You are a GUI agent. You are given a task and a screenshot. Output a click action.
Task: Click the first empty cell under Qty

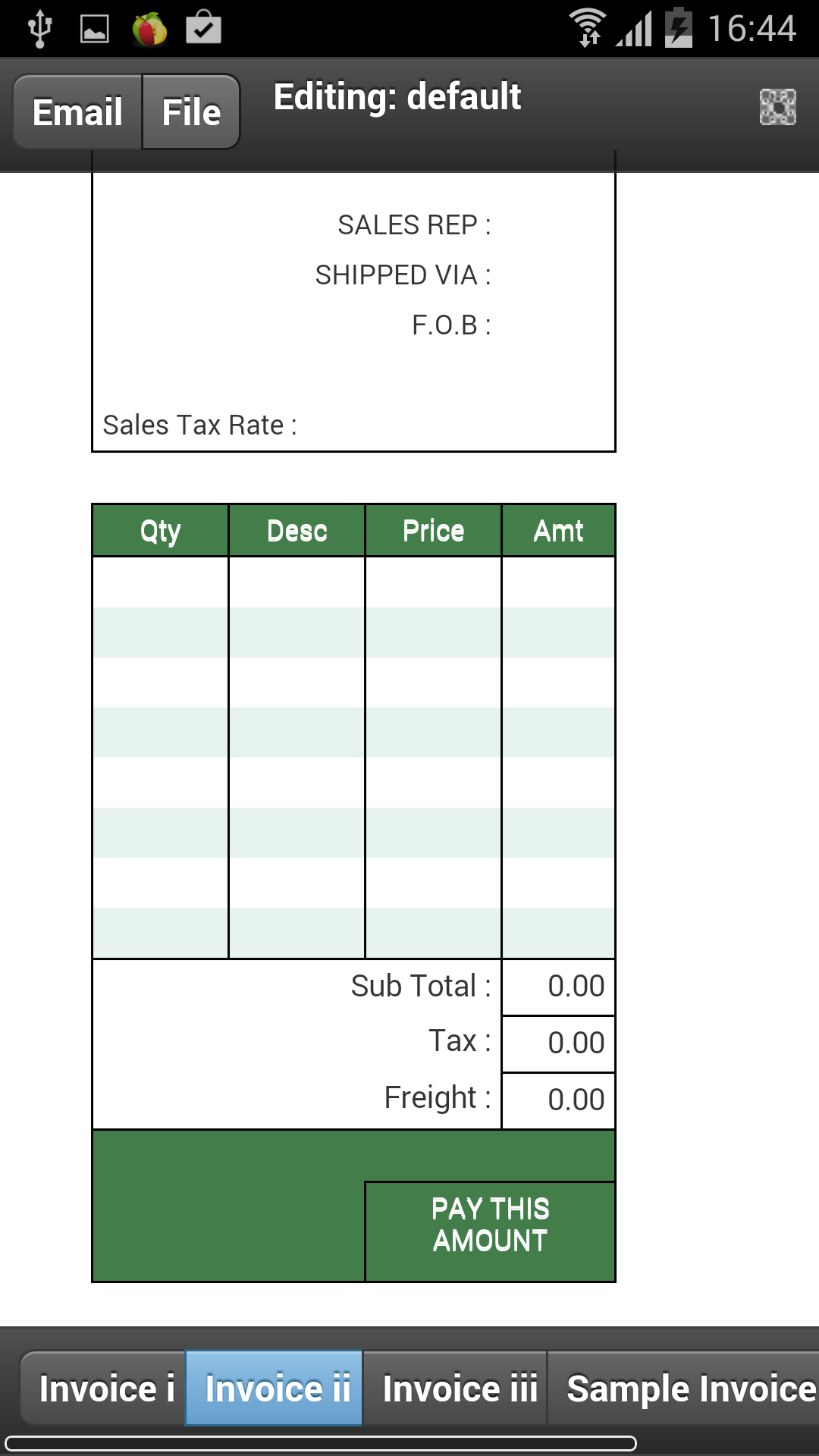pyautogui.click(x=160, y=582)
